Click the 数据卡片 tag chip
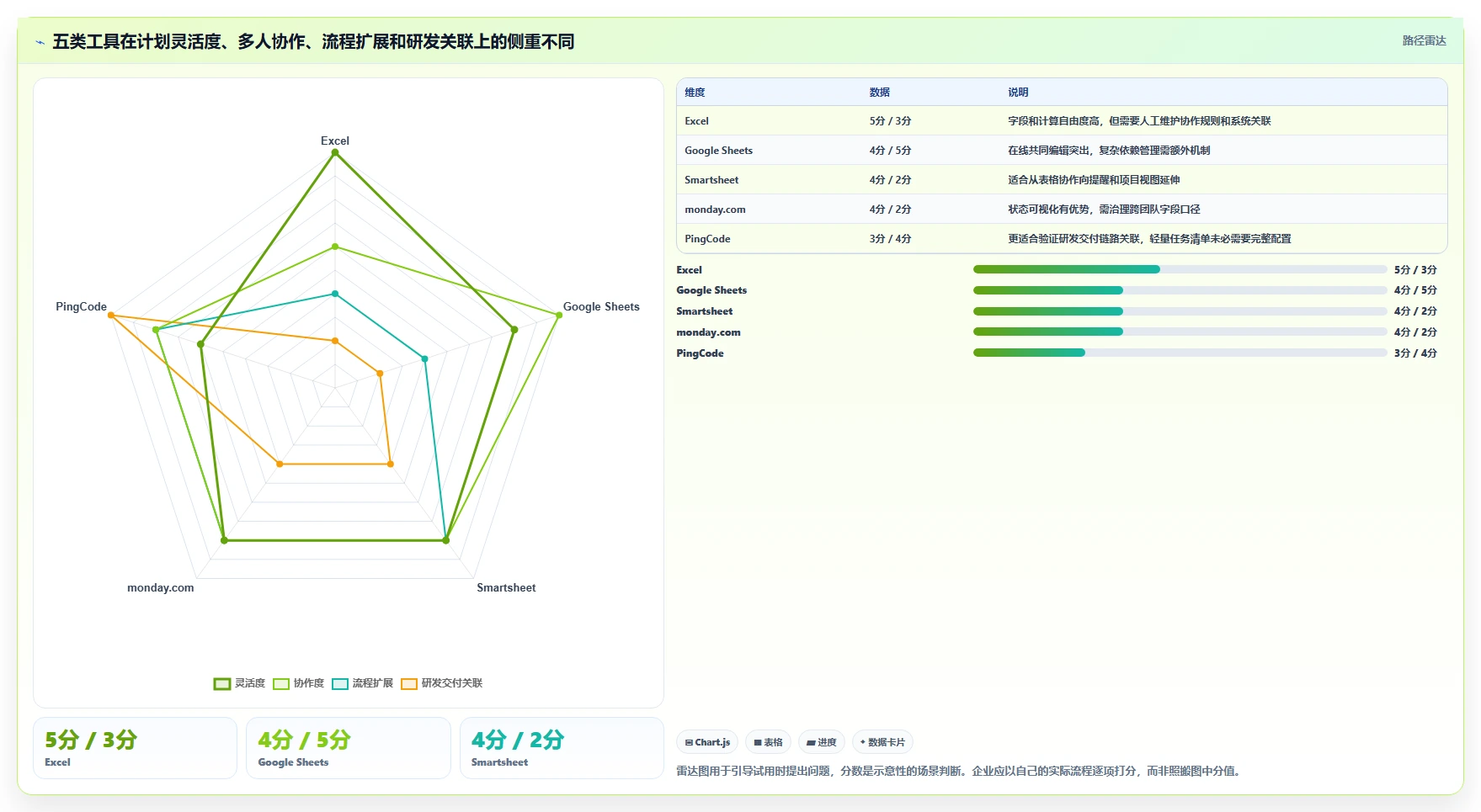 (882, 742)
